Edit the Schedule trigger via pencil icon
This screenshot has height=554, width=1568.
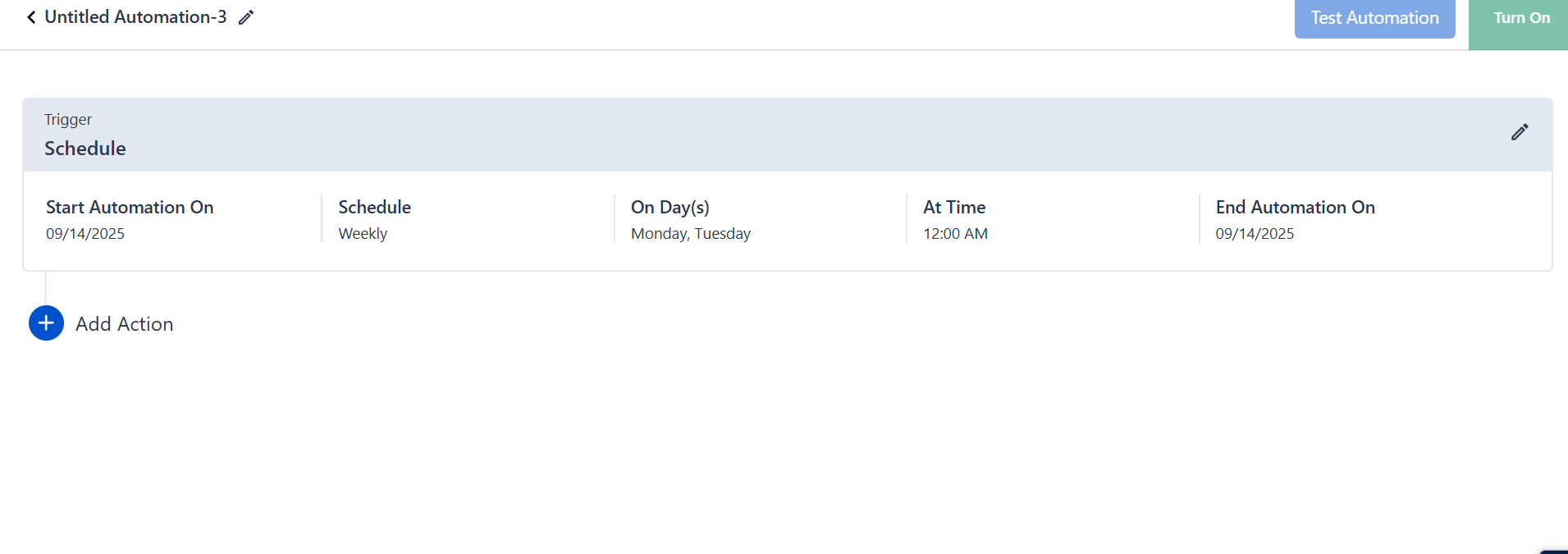click(x=1519, y=132)
